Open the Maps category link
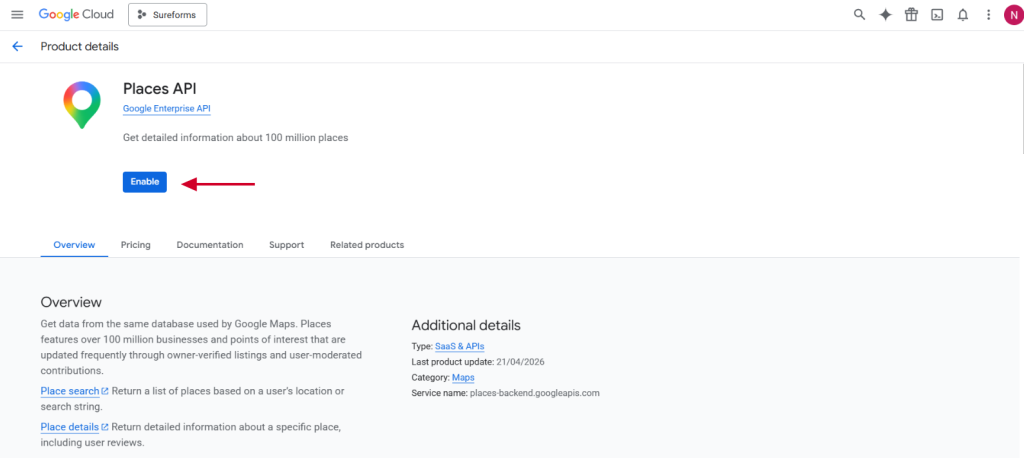The width and height of the screenshot is (1024, 458). (463, 378)
